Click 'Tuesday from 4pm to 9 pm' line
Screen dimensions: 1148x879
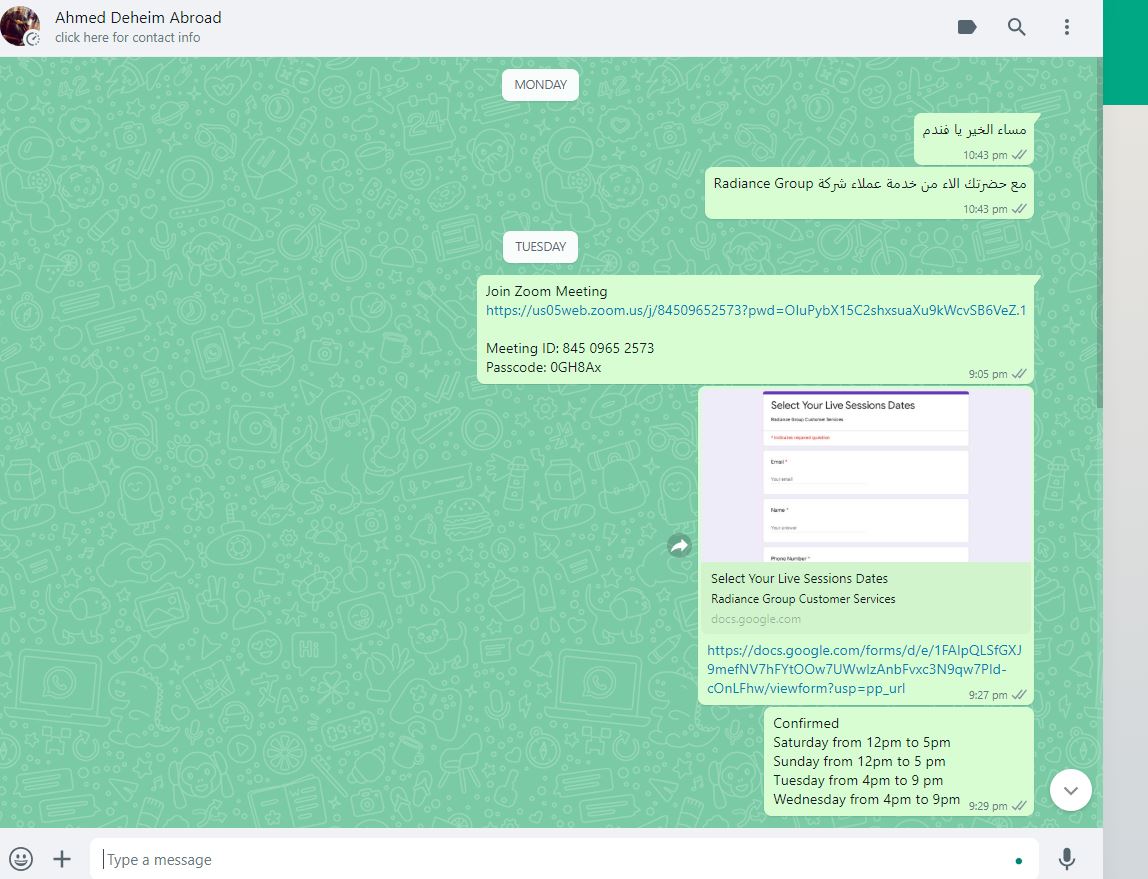coord(858,780)
